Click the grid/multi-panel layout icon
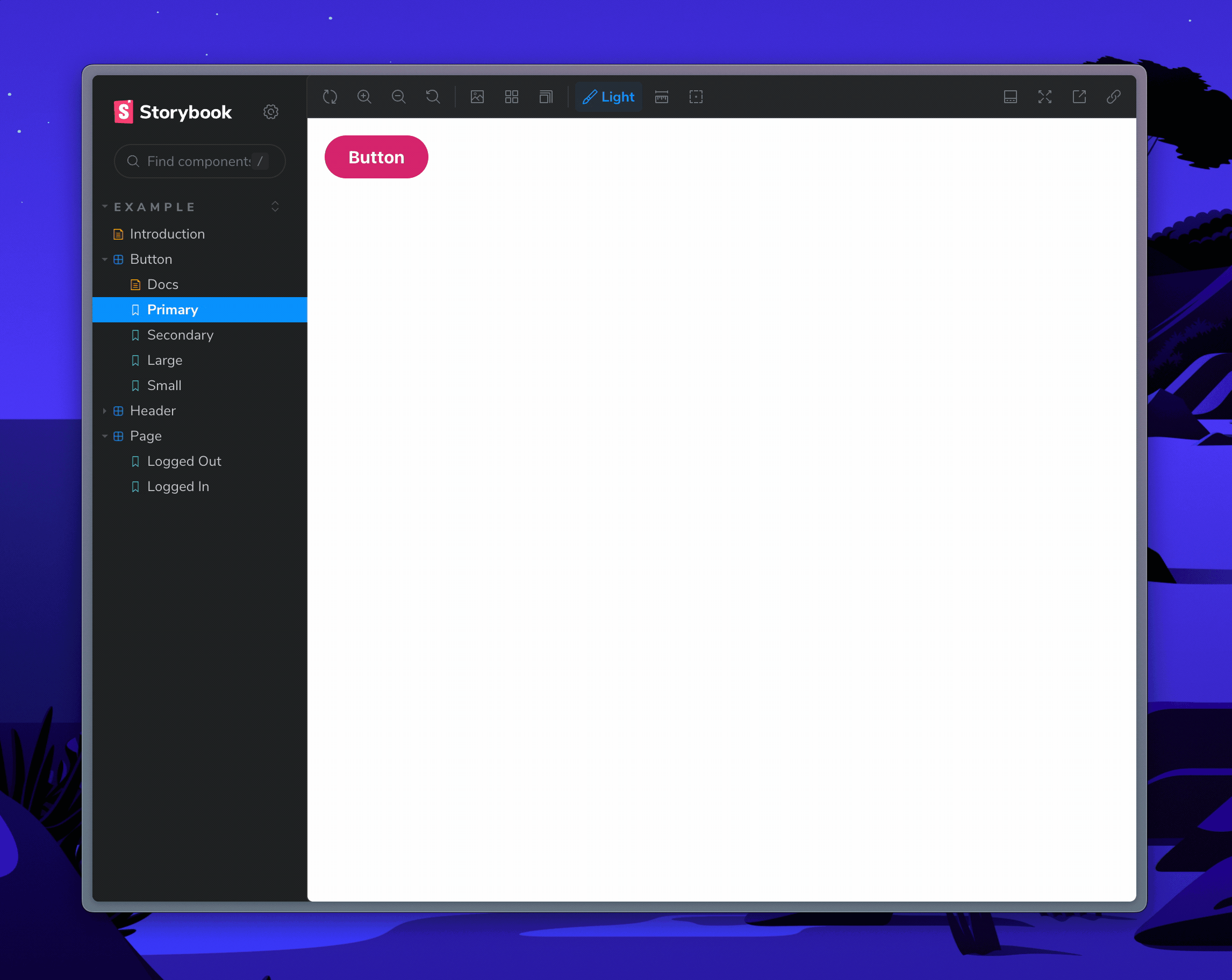This screenshot has height=980, width=1232. [512, 97]
